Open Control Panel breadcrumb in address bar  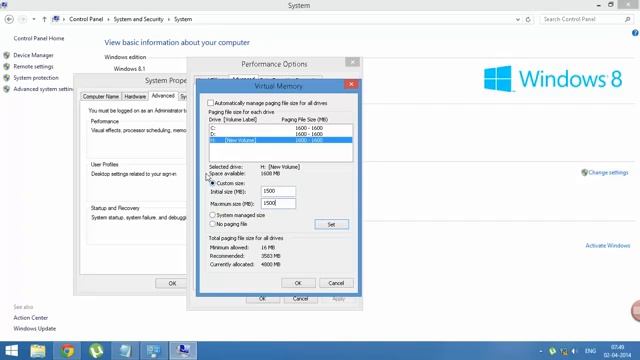point(86,19)
